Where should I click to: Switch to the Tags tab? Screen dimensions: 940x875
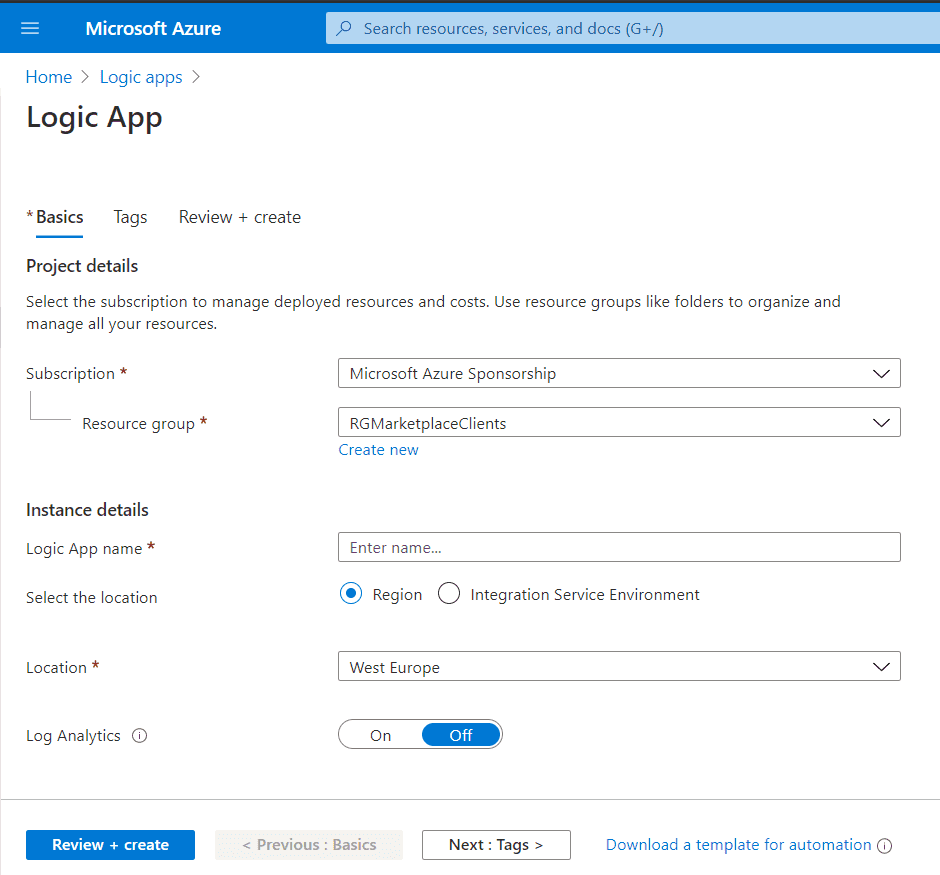pyautogui.click(x=130, y=217)
